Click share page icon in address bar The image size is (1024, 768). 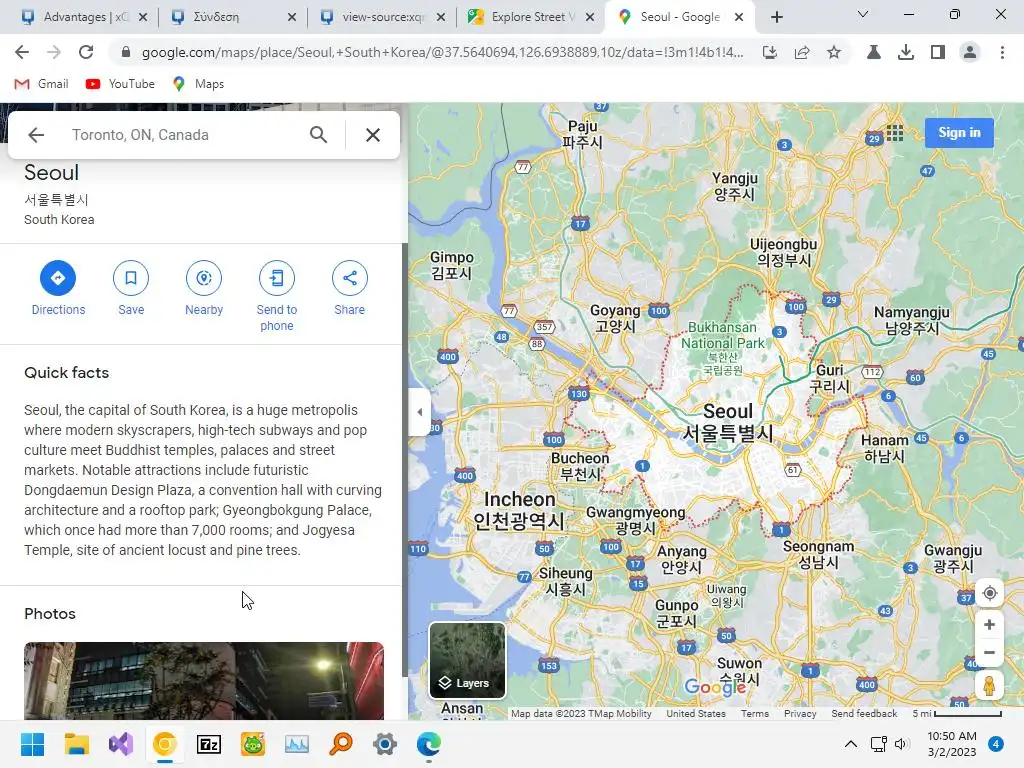click(x=802, y=52)
